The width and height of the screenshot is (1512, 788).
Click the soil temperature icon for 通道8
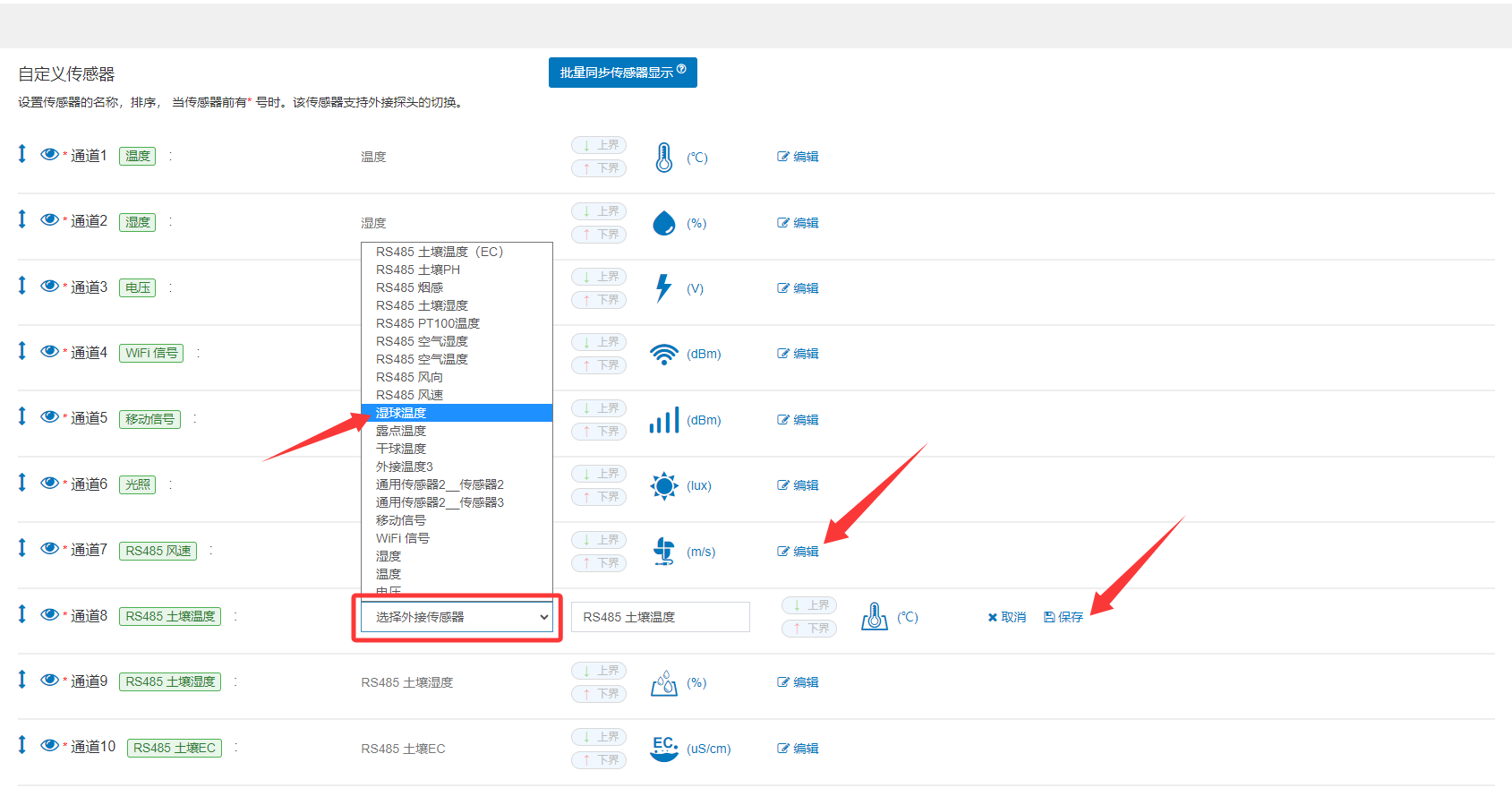[x=874, y=617]
